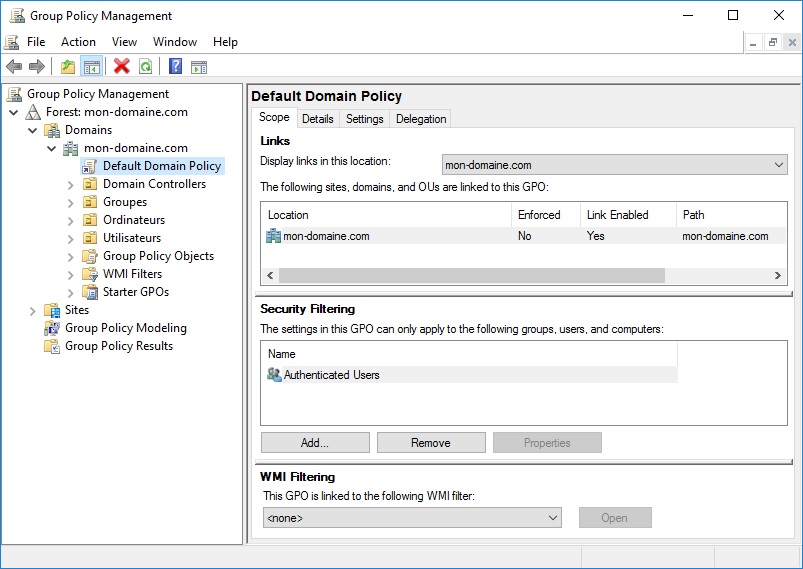Switch to the Delegation tab
Screen dimensions: 803x569
421,119
